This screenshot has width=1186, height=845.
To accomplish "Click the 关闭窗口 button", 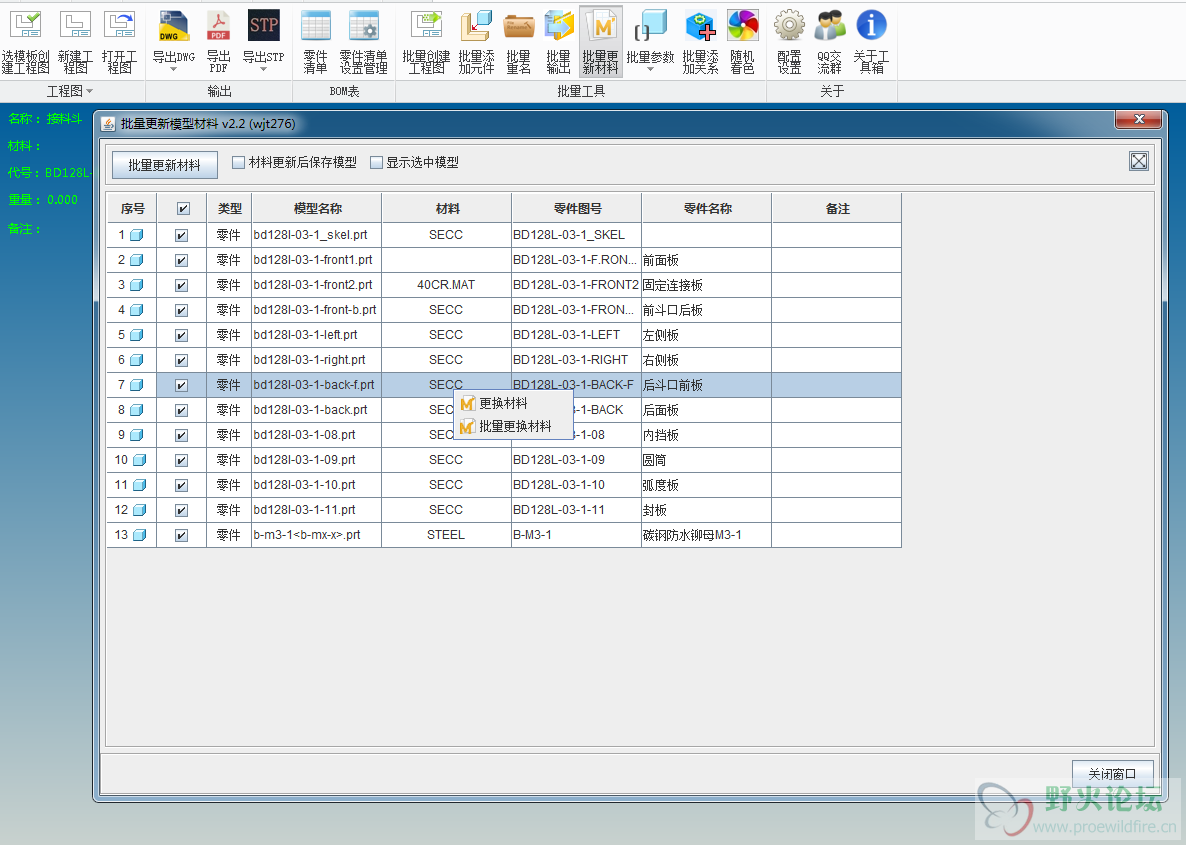I will coord(1113,774).
